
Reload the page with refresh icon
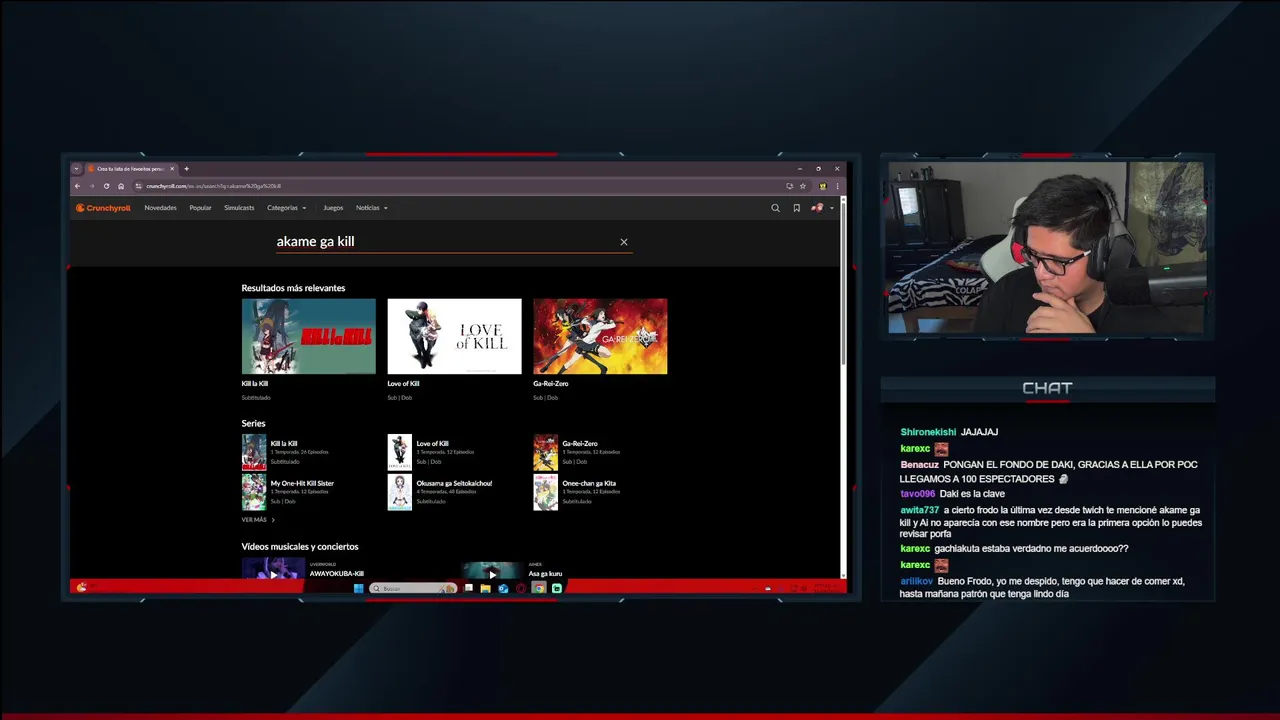(106, 186)
